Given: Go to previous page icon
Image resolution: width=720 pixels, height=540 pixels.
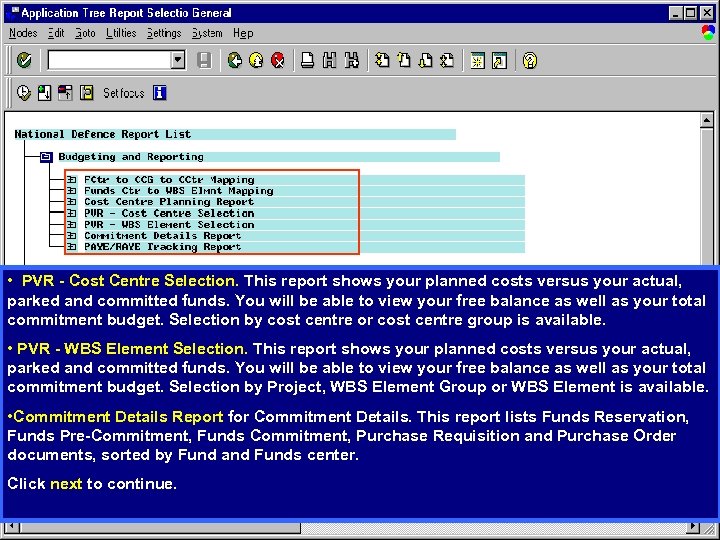Looking at the screenshot, I should click(x=404, y=60).
